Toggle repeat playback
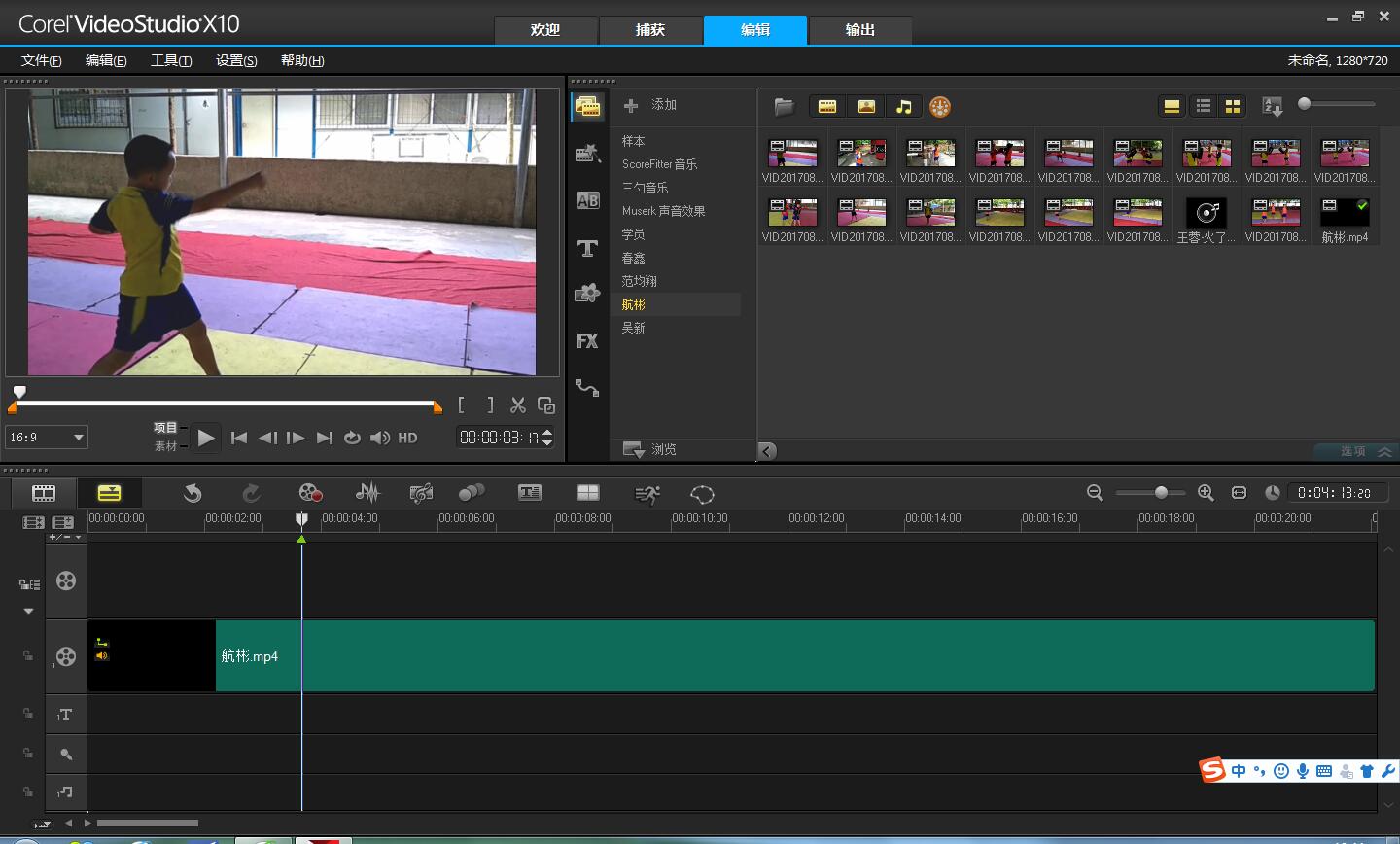Screen dimensions: 1400x844 tap(352, 438)
